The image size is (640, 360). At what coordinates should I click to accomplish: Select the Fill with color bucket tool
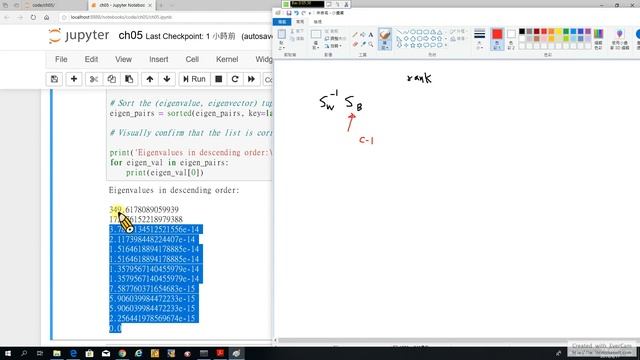(363, 35)
